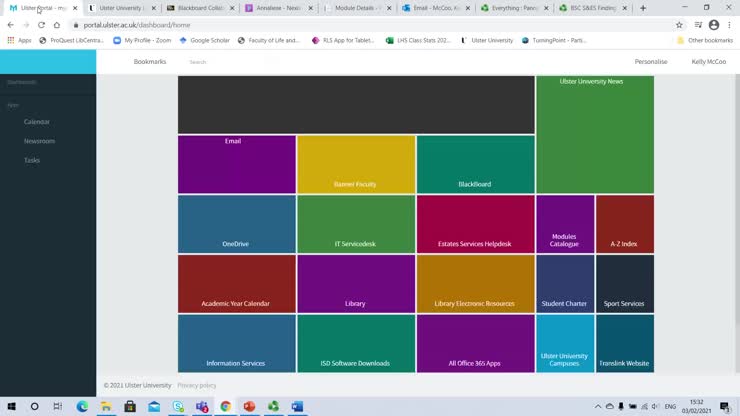Close the Ulster Portal browser tab

click(75, 8)
